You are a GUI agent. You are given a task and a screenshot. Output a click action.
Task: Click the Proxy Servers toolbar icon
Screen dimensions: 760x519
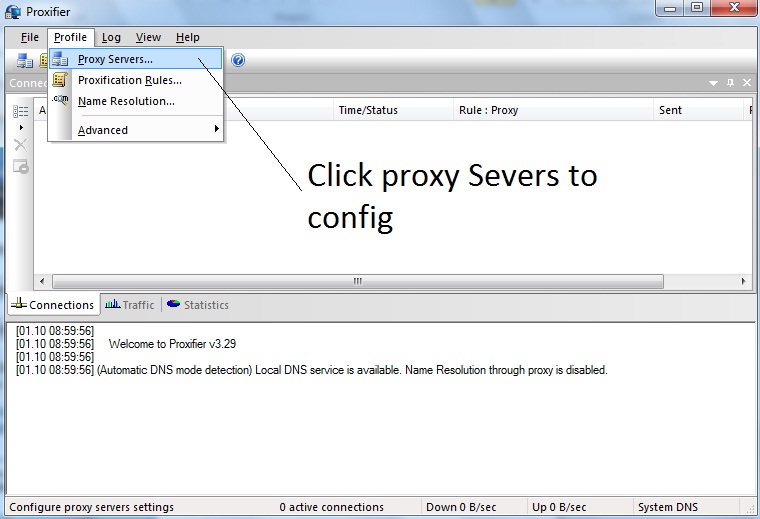[x=25, y=61]
